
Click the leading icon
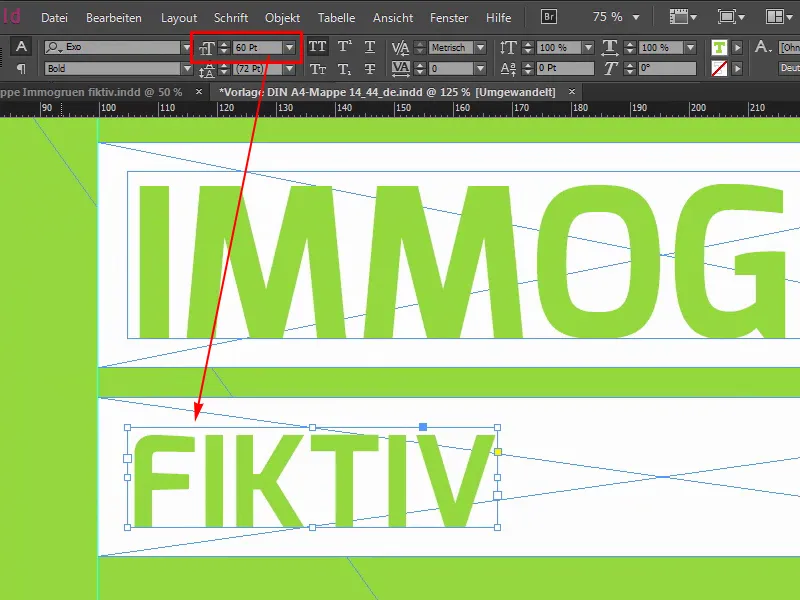[x=207, y=69]
